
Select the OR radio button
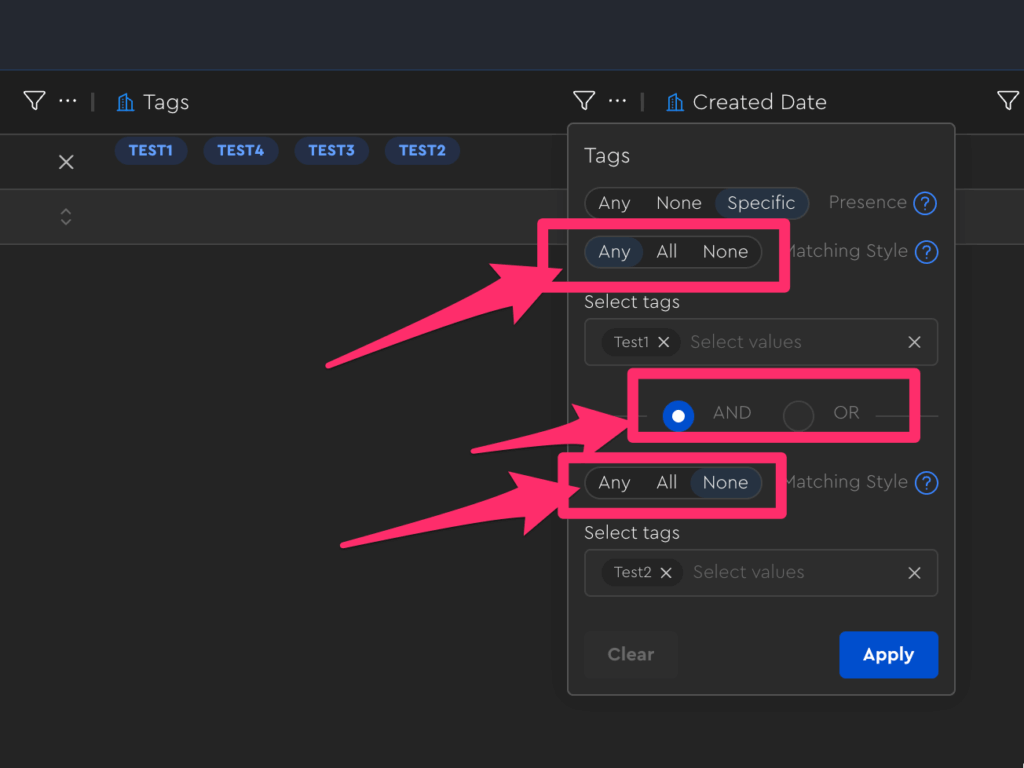pyautogui.click(x=798, y=415)
